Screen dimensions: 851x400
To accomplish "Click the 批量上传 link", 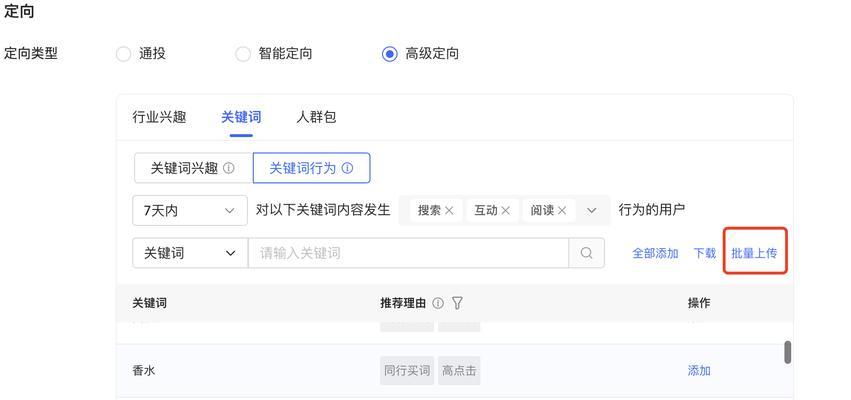I will tap(754, 253).
